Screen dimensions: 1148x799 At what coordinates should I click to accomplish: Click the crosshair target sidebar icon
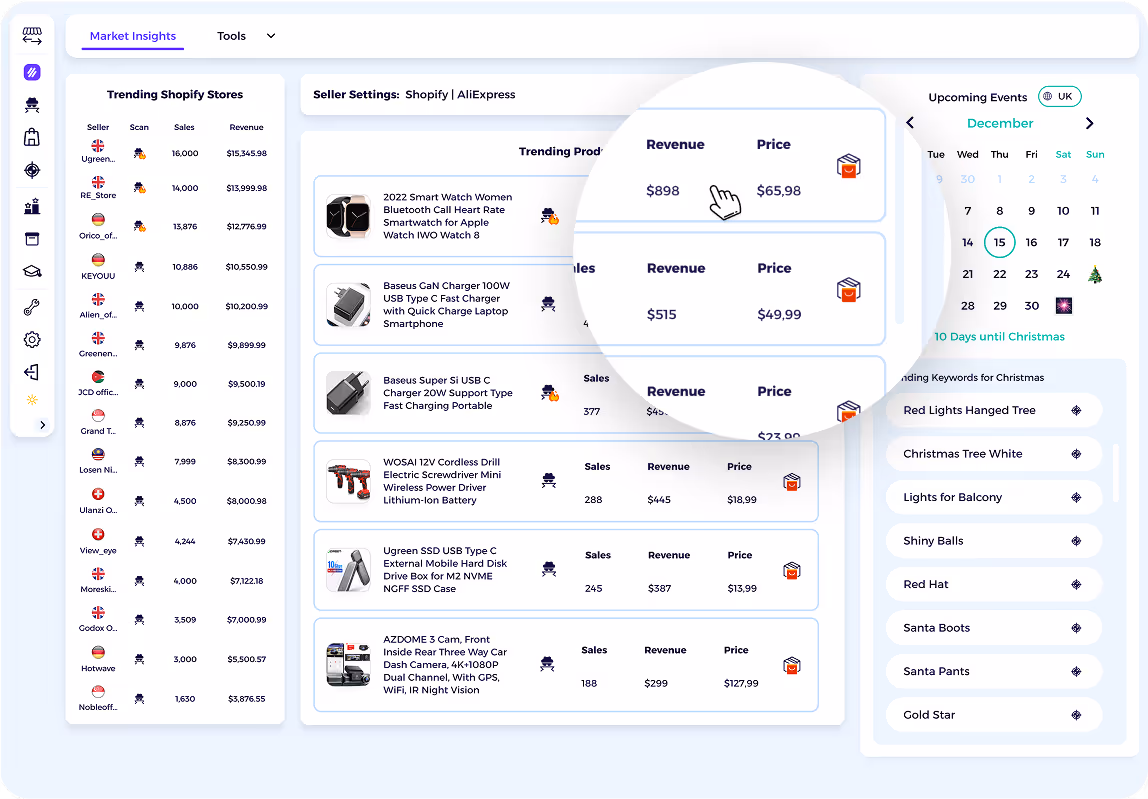(32, 170)
